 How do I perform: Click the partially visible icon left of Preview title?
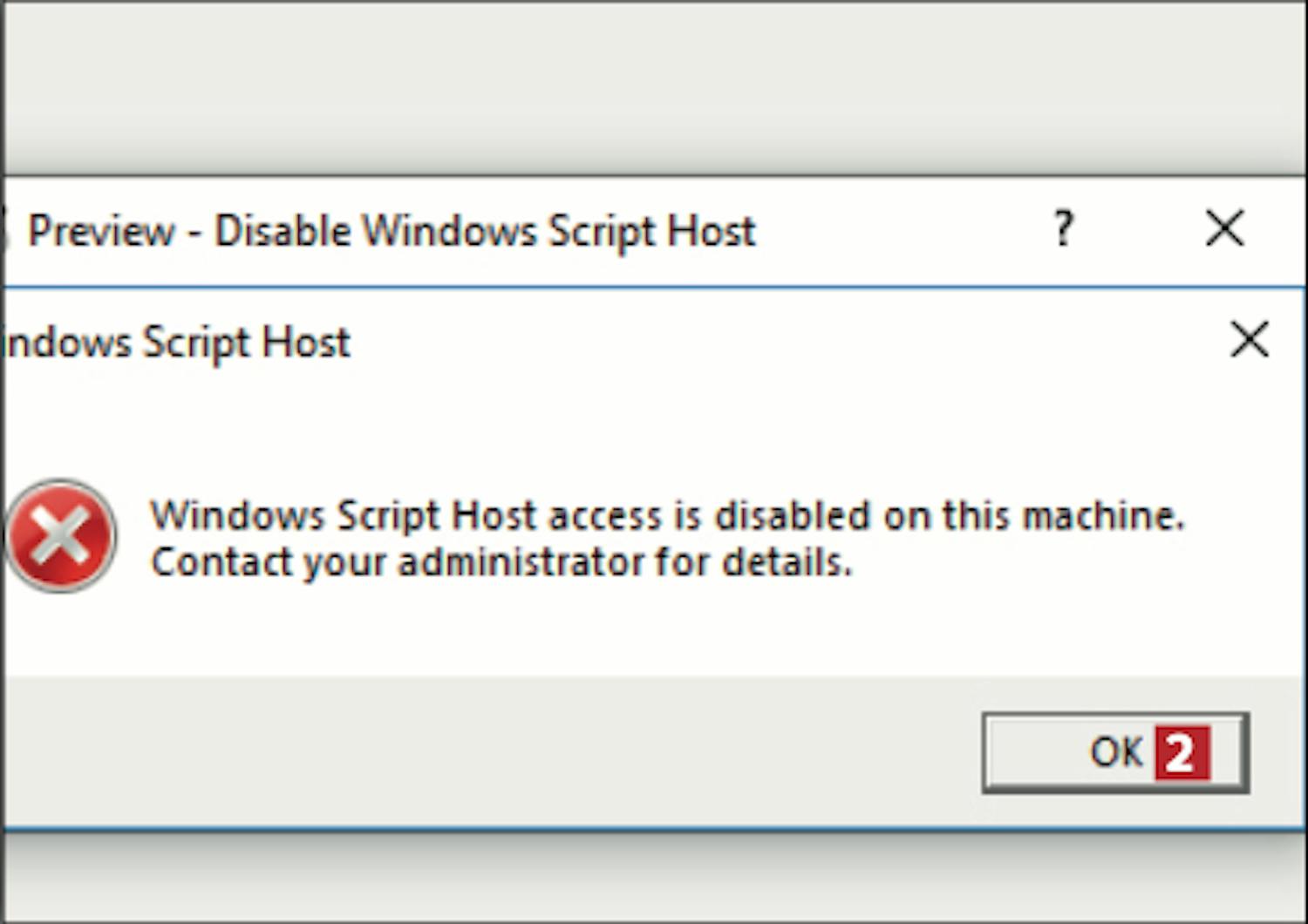point(4,230)
